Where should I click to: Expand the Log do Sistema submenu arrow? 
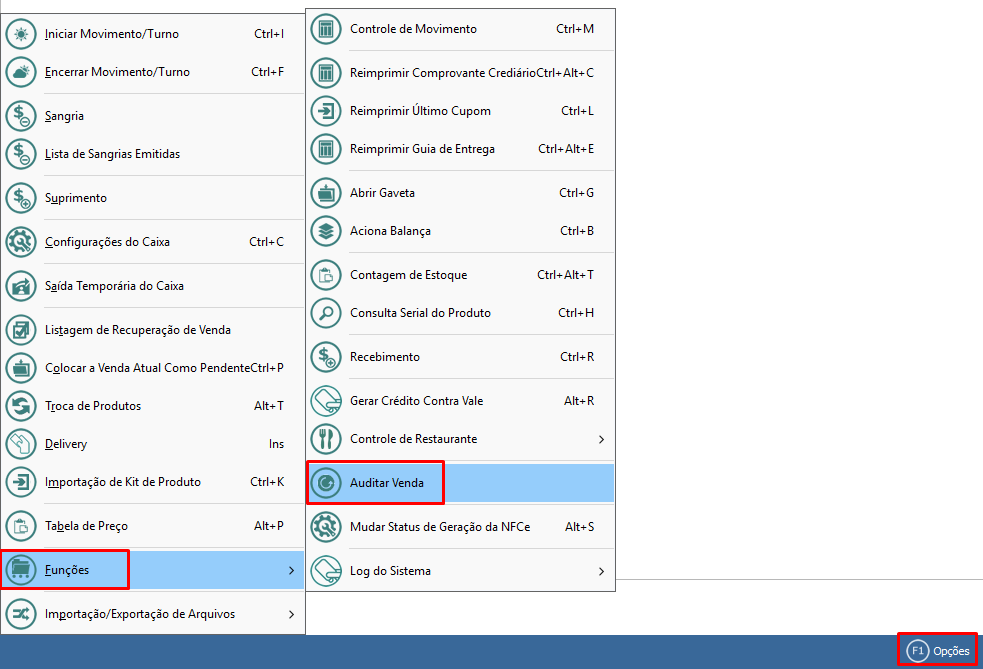point(601,571)
